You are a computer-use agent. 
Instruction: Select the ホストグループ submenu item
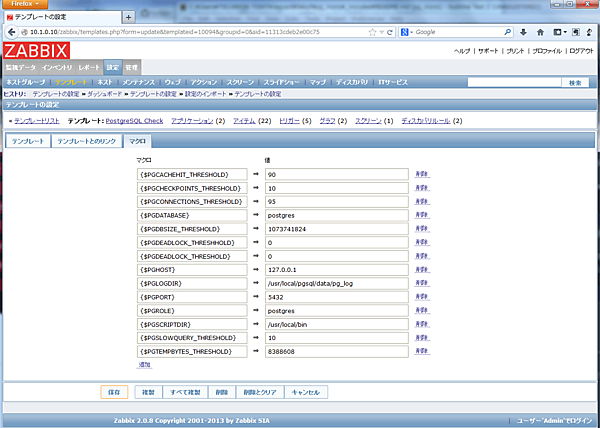coord(27,81)
